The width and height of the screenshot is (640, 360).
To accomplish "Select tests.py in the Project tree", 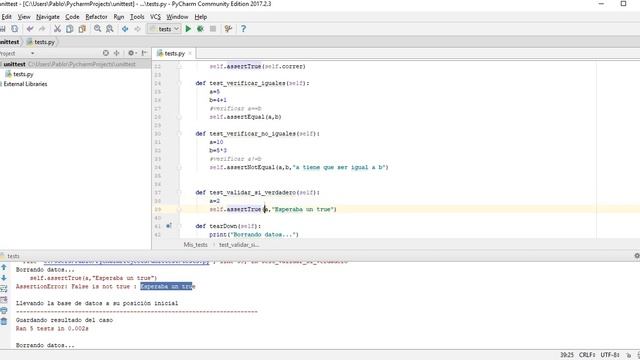I will coord(20,74).
